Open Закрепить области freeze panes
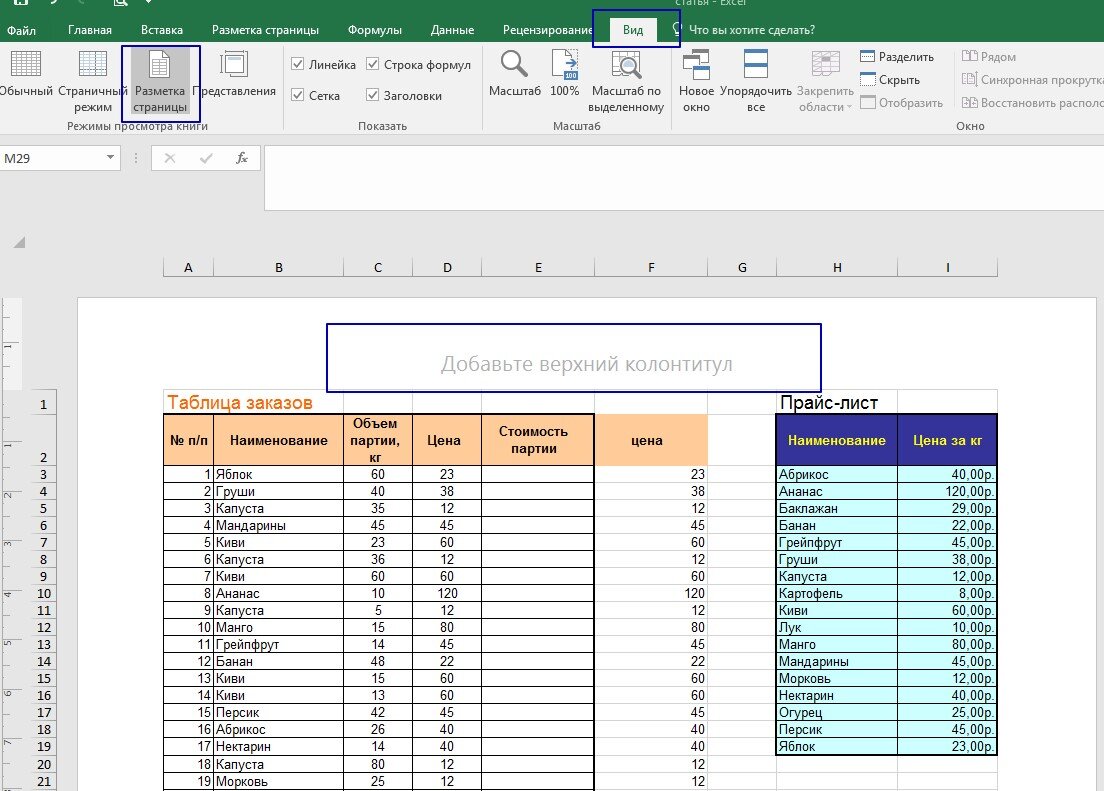This screenshot has height=791, width=1104. point(825,82)
